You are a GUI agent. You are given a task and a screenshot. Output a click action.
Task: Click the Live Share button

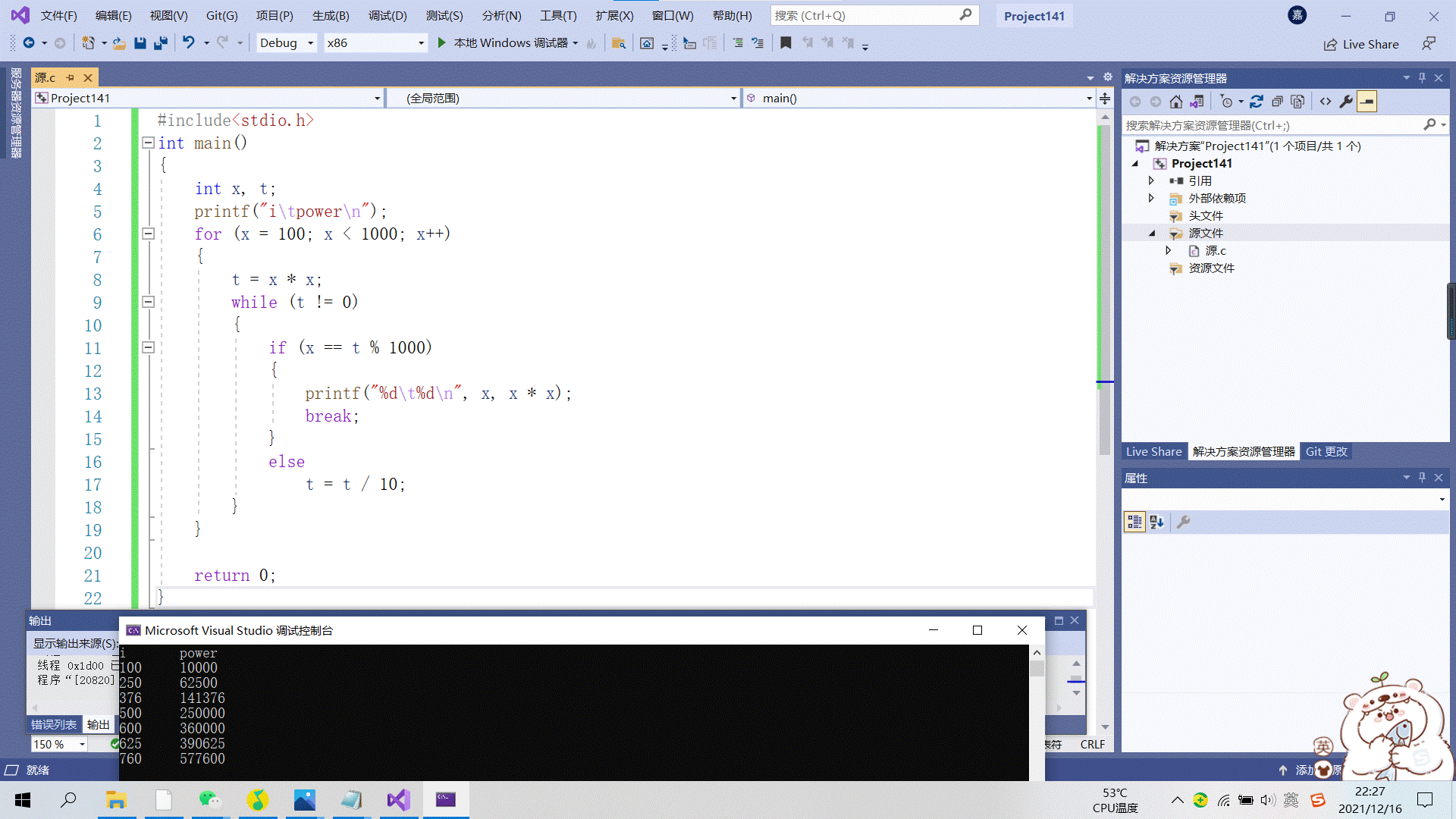(x=1361, y=44)
